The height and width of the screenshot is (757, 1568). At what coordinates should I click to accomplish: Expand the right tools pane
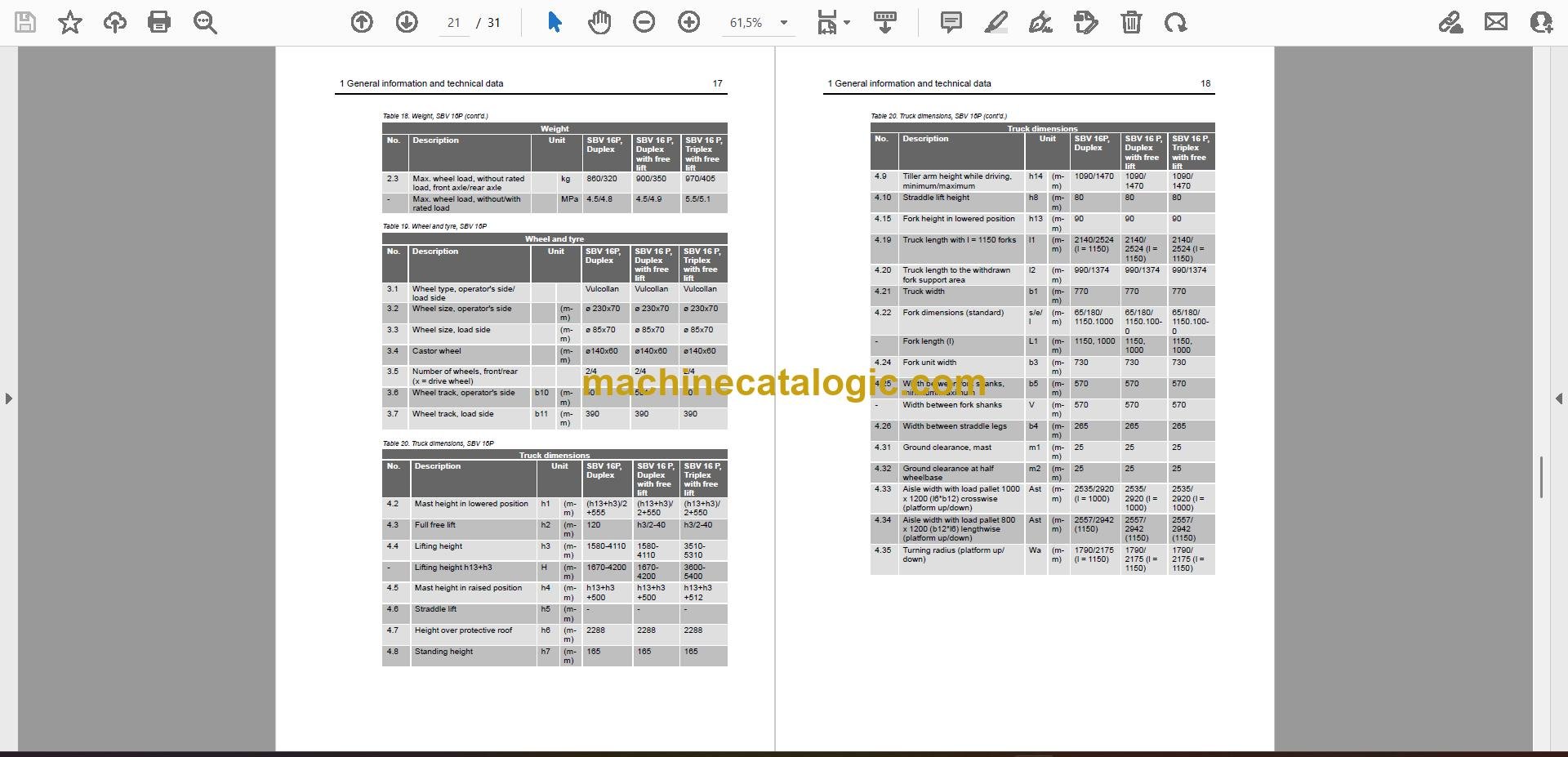point(1558,399)
